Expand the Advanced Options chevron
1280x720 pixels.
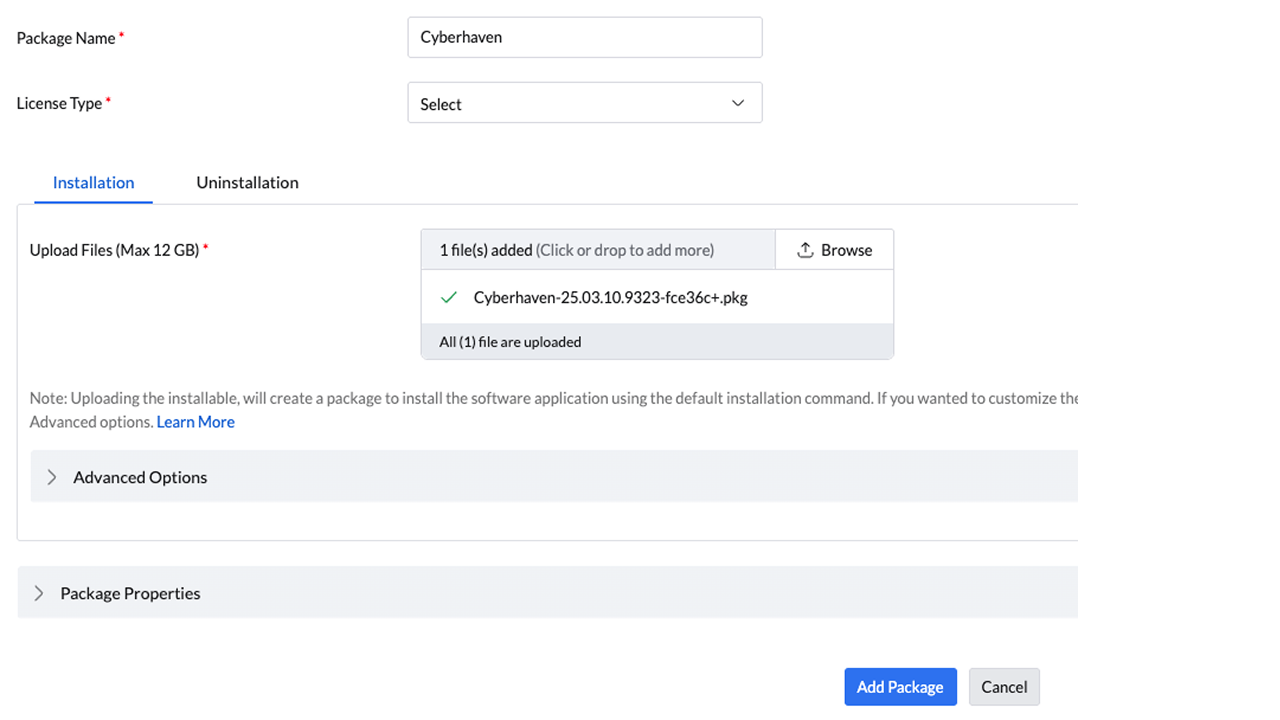point(52,477)
